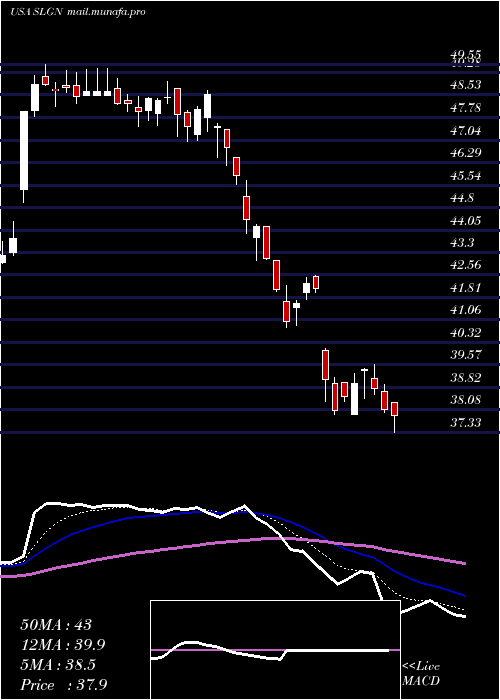Screen dimensions: 500x700
Task: Click the 47.78 price axis label
Action: (466, 108)
